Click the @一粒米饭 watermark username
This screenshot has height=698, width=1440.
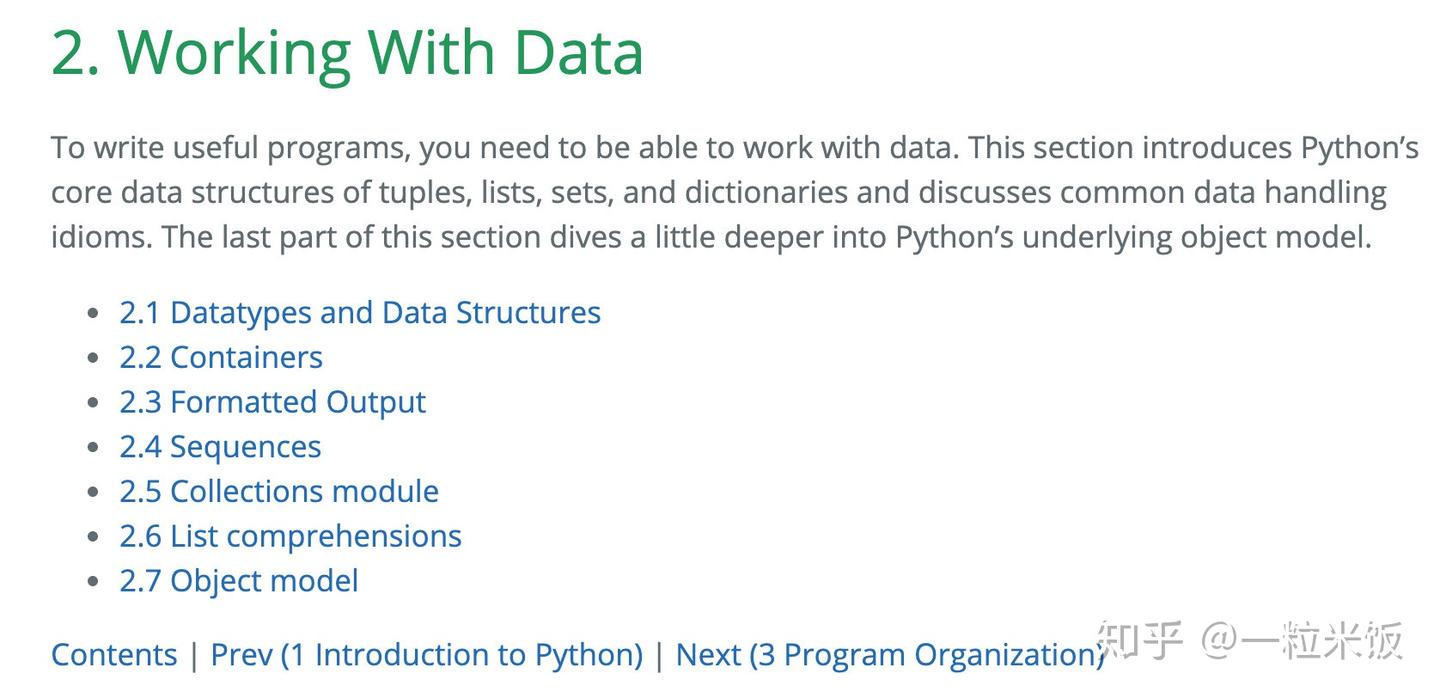(x=1303, y=640)
